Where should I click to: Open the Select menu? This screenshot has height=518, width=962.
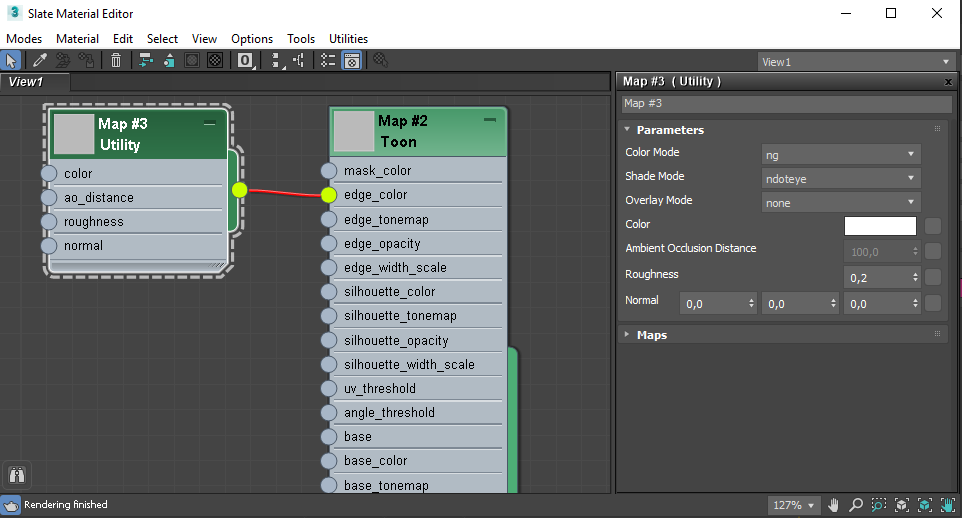pyautogui.click(x=162, y=39)
